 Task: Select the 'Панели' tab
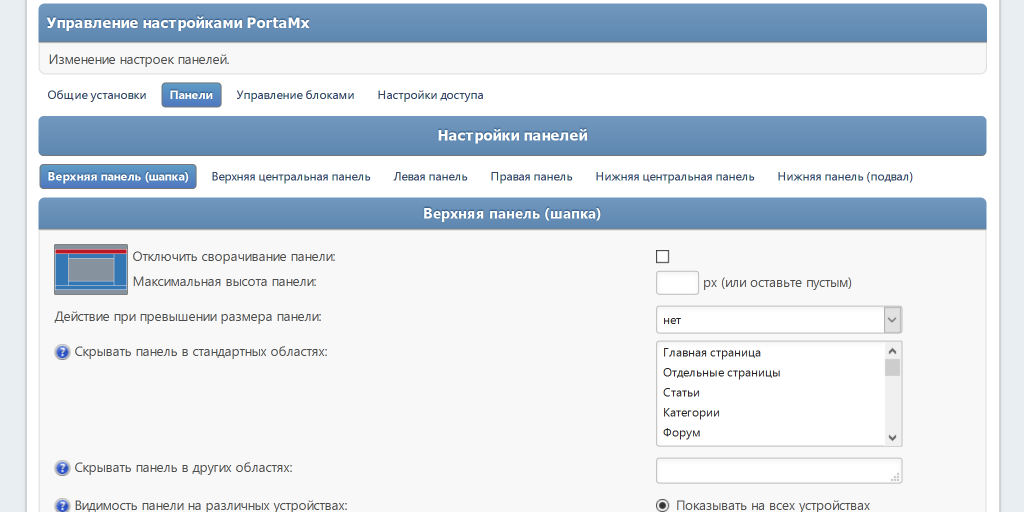click(x=191, y=96)
